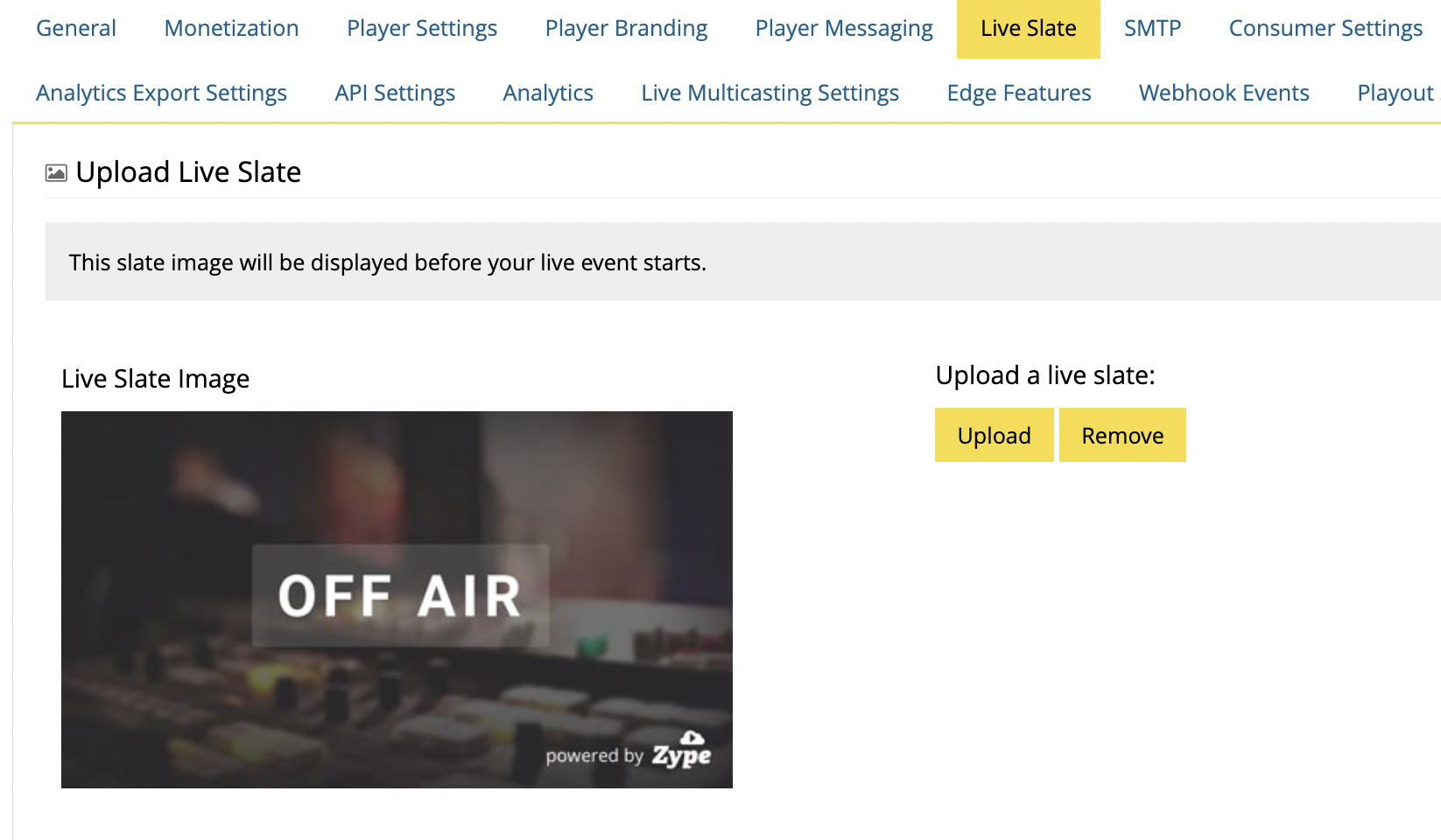This screenshot has height=840, width=1441.
Task: Open the Webhook Events tab
Action: coord(1224,93)
